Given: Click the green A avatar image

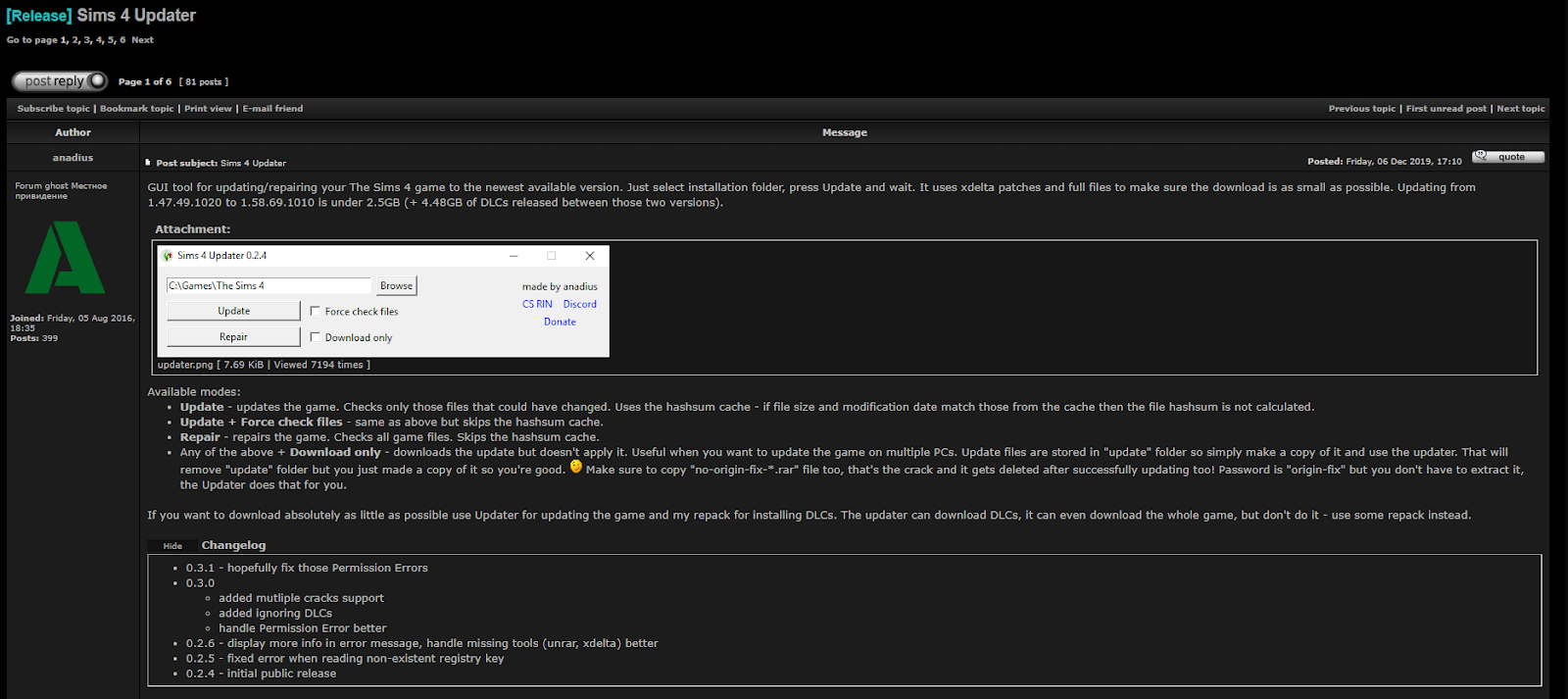Looking at the screenshot, I should click(65, 257).
